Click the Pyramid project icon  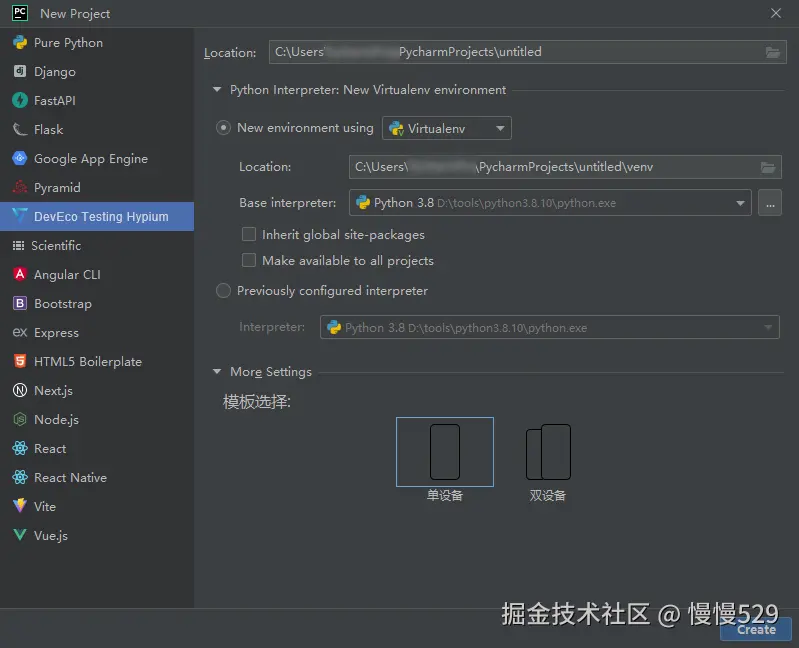(x=20, y=187)
